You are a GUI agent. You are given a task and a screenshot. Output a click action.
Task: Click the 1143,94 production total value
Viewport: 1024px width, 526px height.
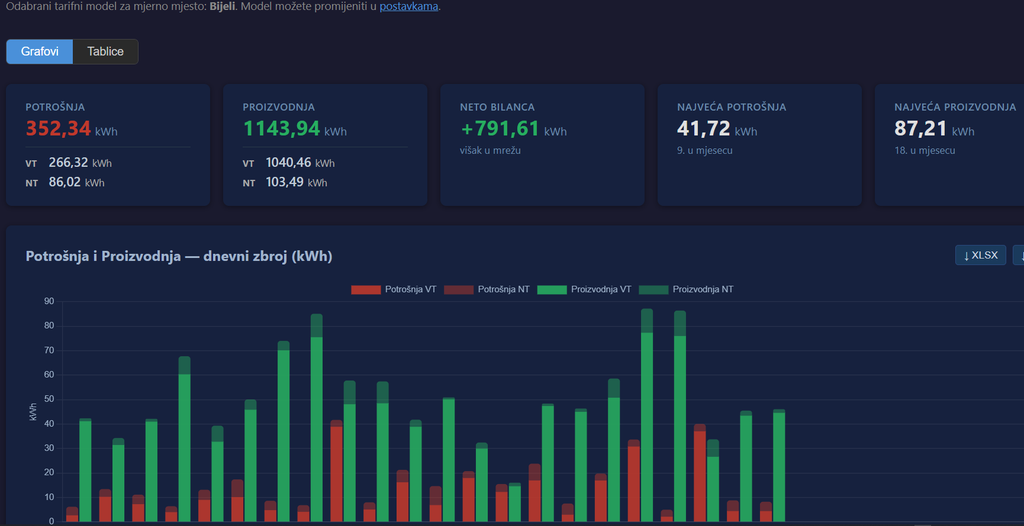281,129
